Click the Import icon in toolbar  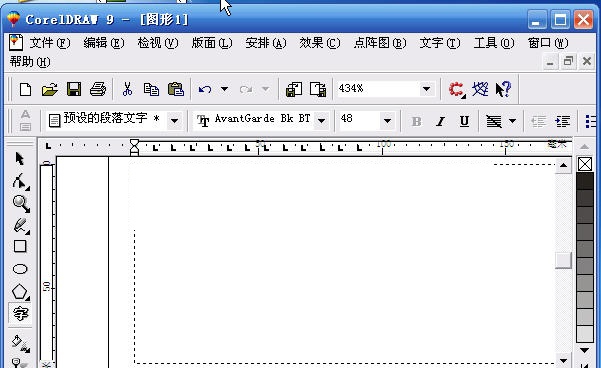(x=294, y=90)
